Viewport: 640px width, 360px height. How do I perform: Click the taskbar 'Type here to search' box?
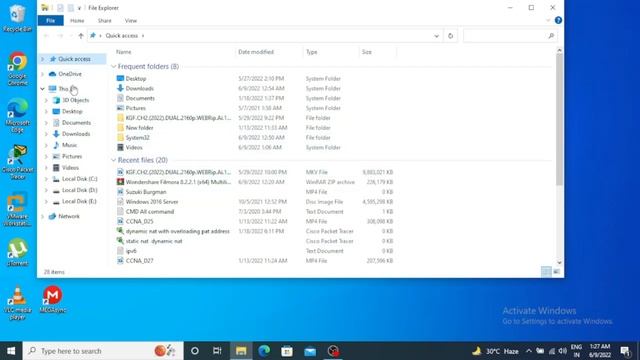[x=103, y=351]
